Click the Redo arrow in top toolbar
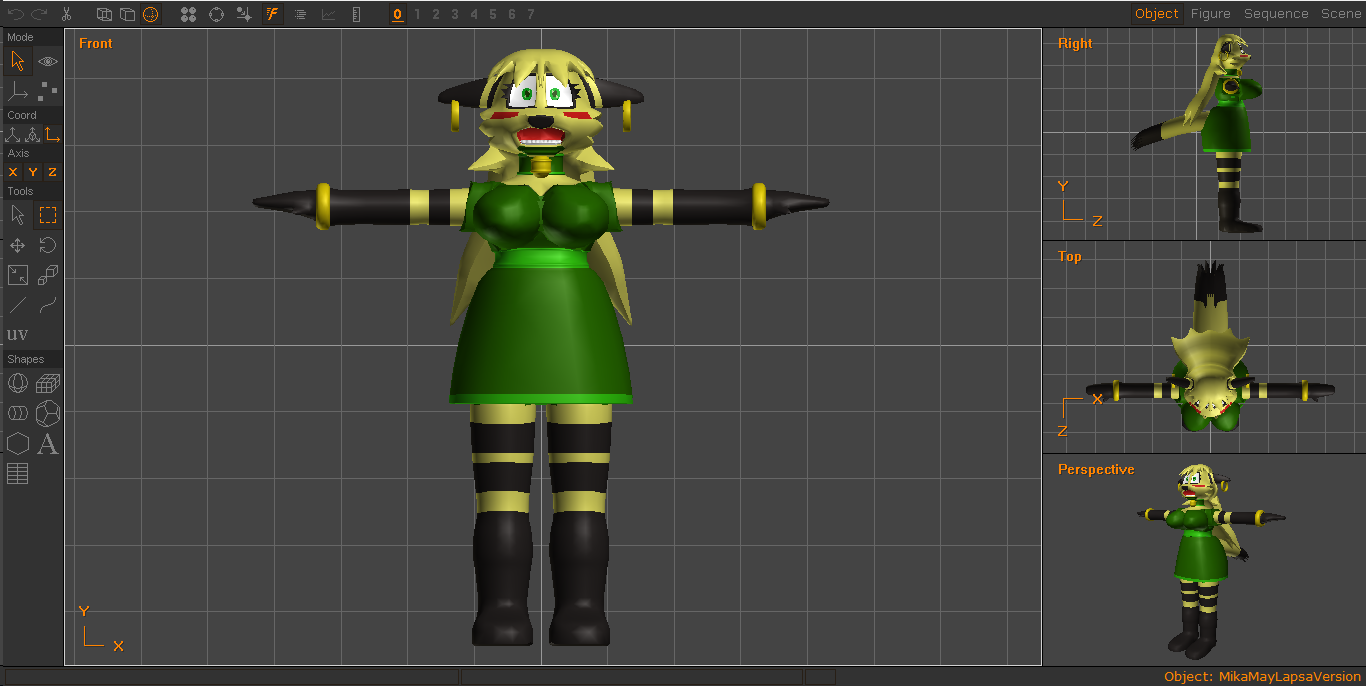 [x=39, y=14]
